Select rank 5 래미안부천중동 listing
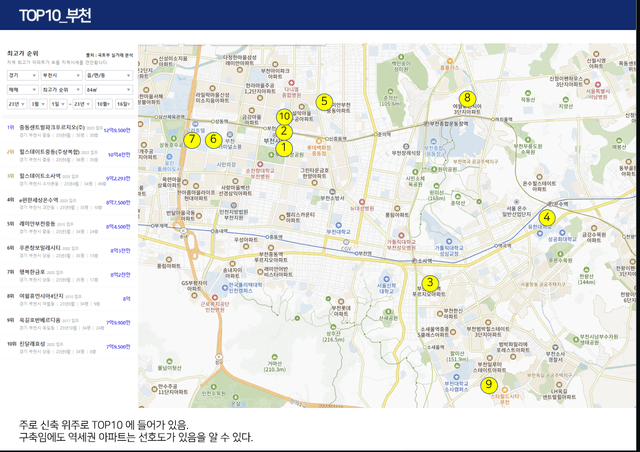The width and height of the screenshot is (640, 452). click(69, 227)
